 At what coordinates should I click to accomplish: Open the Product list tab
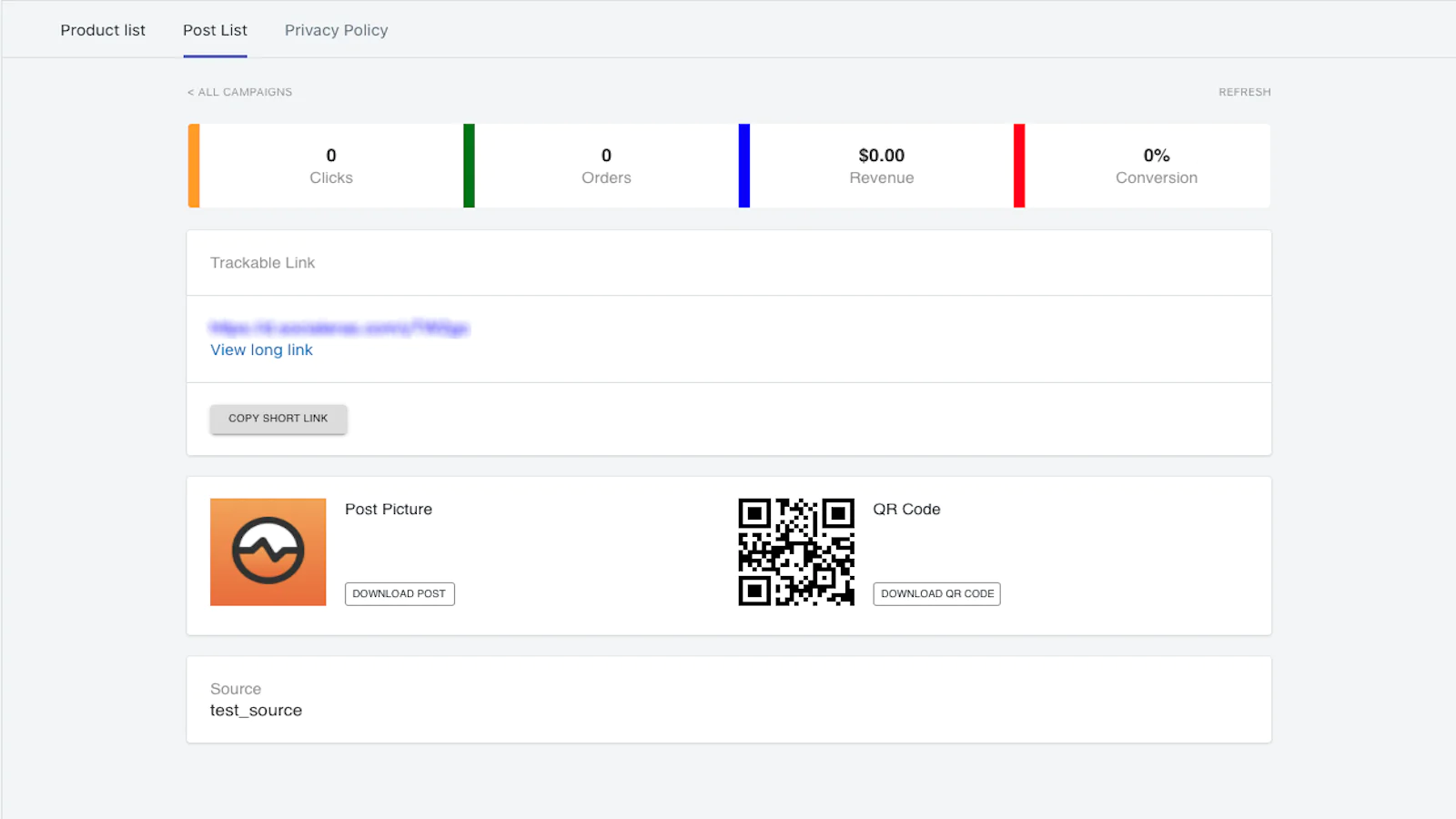tap(103, 30)
